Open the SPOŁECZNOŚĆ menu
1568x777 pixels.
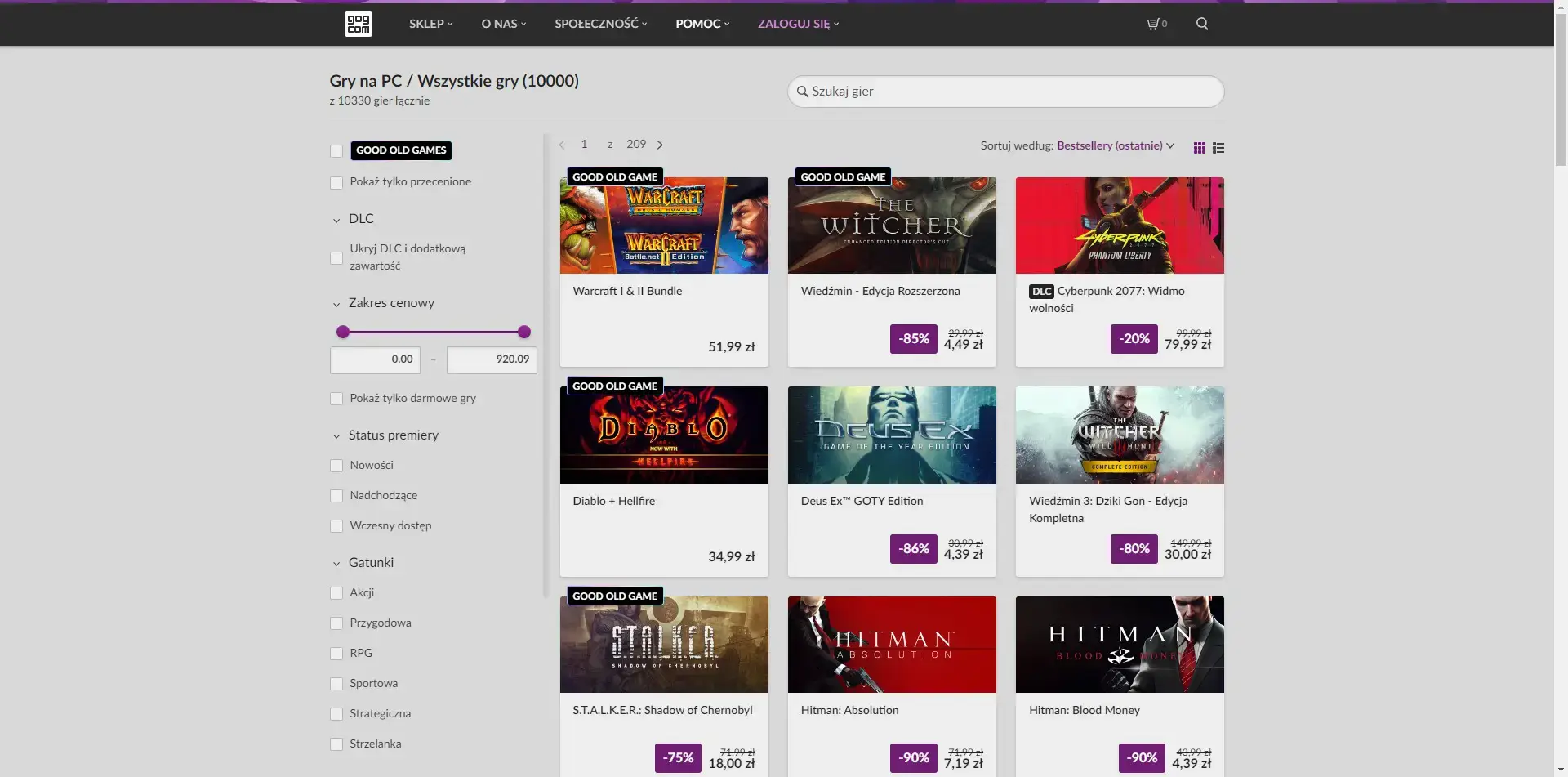[600, 24]
